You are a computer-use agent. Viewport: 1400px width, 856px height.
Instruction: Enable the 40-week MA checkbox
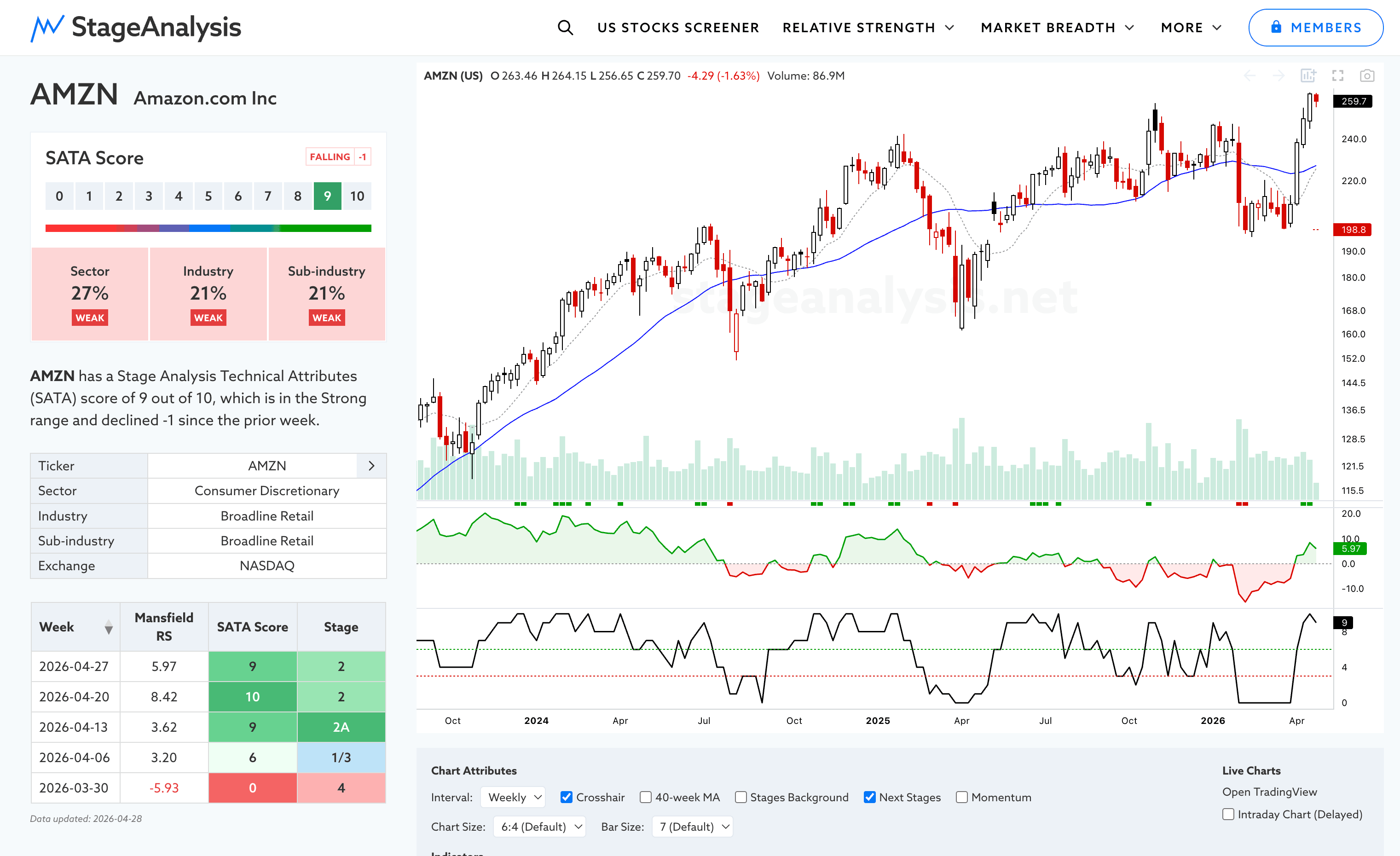[x=645, y=797]
